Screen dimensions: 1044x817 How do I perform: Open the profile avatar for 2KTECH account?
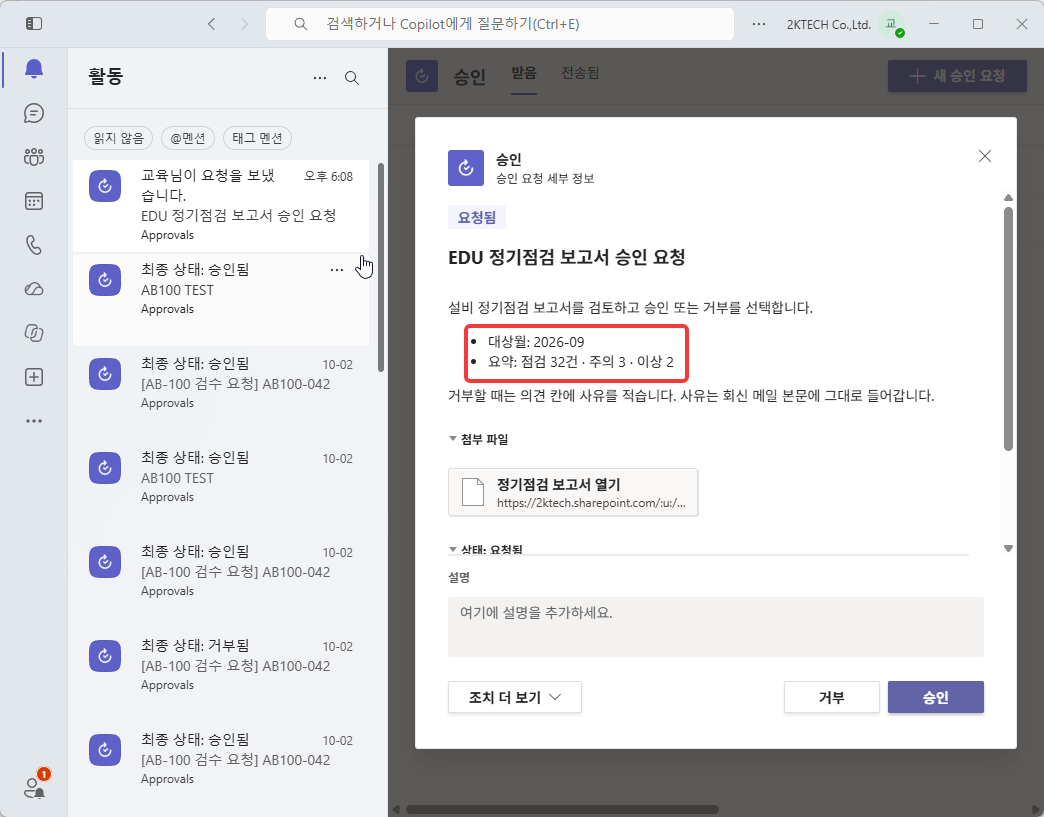click(x=891, y=25)
